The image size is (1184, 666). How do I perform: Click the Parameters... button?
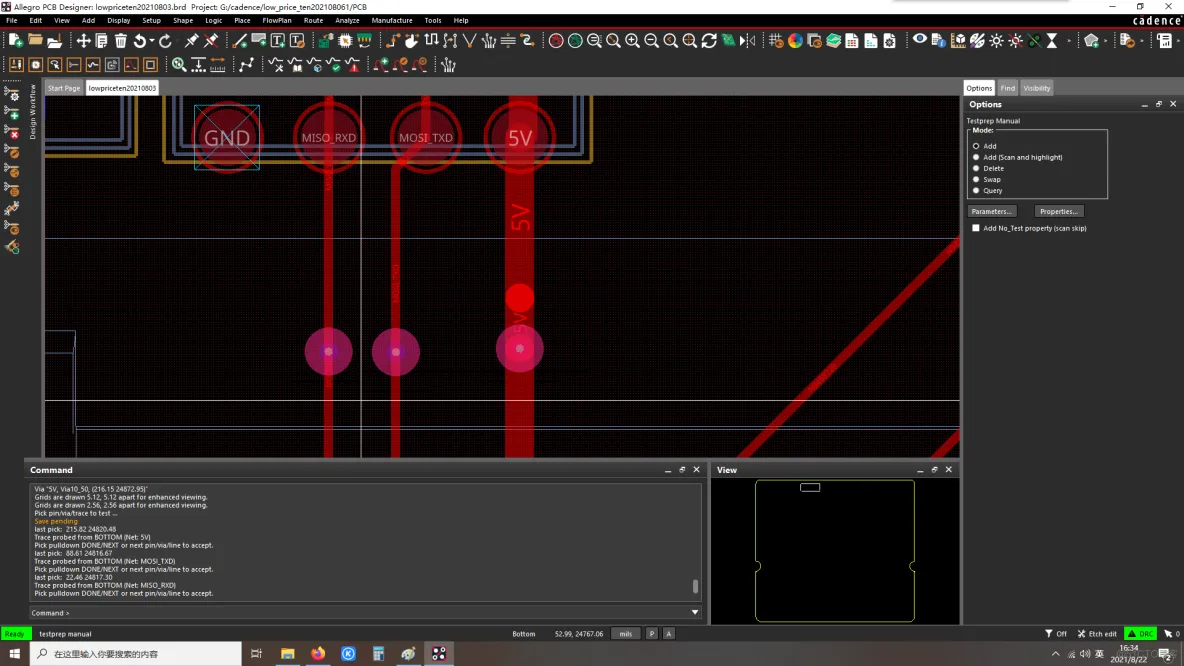[x=991, y=211]
